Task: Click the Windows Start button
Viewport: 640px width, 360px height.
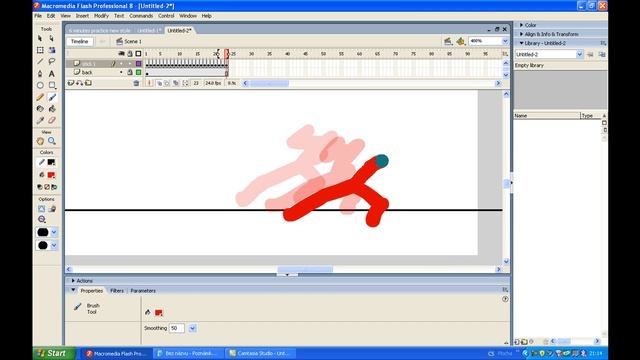Action: [x=54, y=353]
